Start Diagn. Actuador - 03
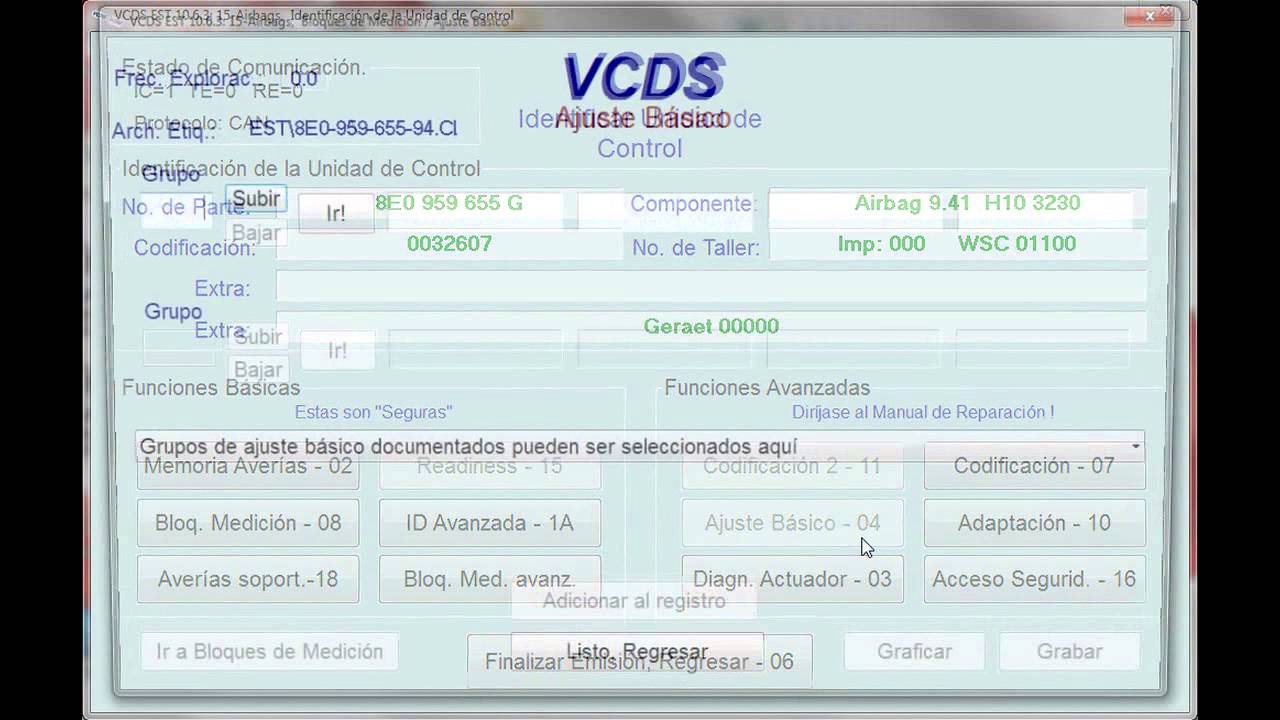1280x720 pixels. click(792, 579)
